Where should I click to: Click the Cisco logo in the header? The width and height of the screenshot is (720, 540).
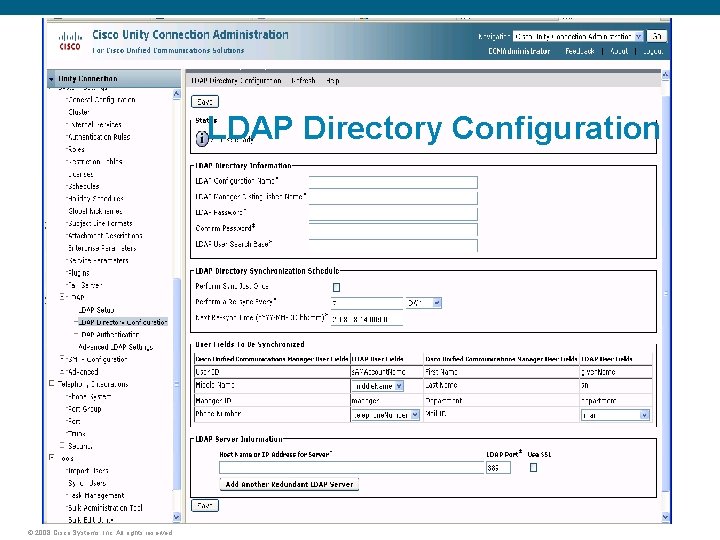(x=70, y=41)
